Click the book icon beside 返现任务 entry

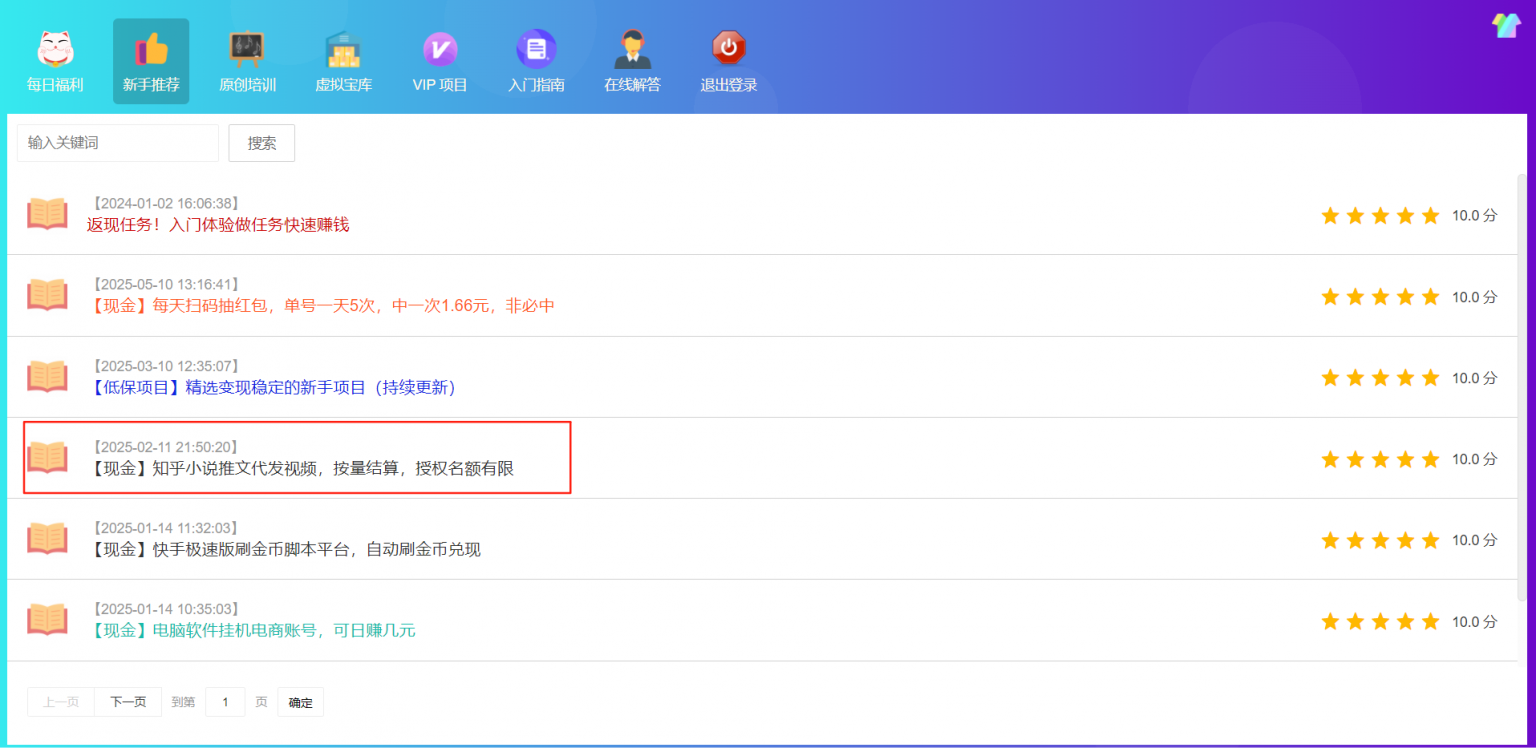coord(47,214)
